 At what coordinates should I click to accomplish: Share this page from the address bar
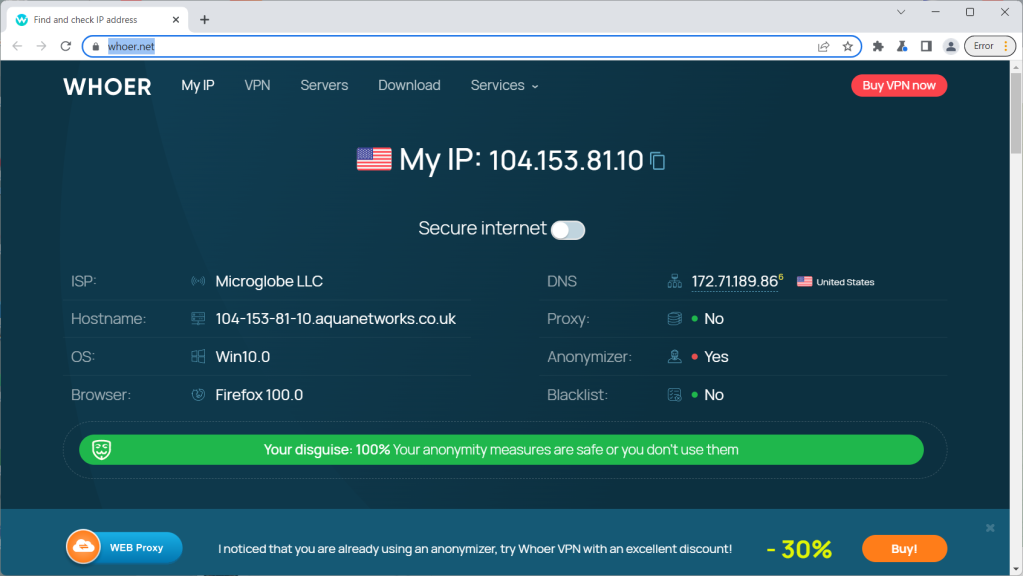point(823,46)
